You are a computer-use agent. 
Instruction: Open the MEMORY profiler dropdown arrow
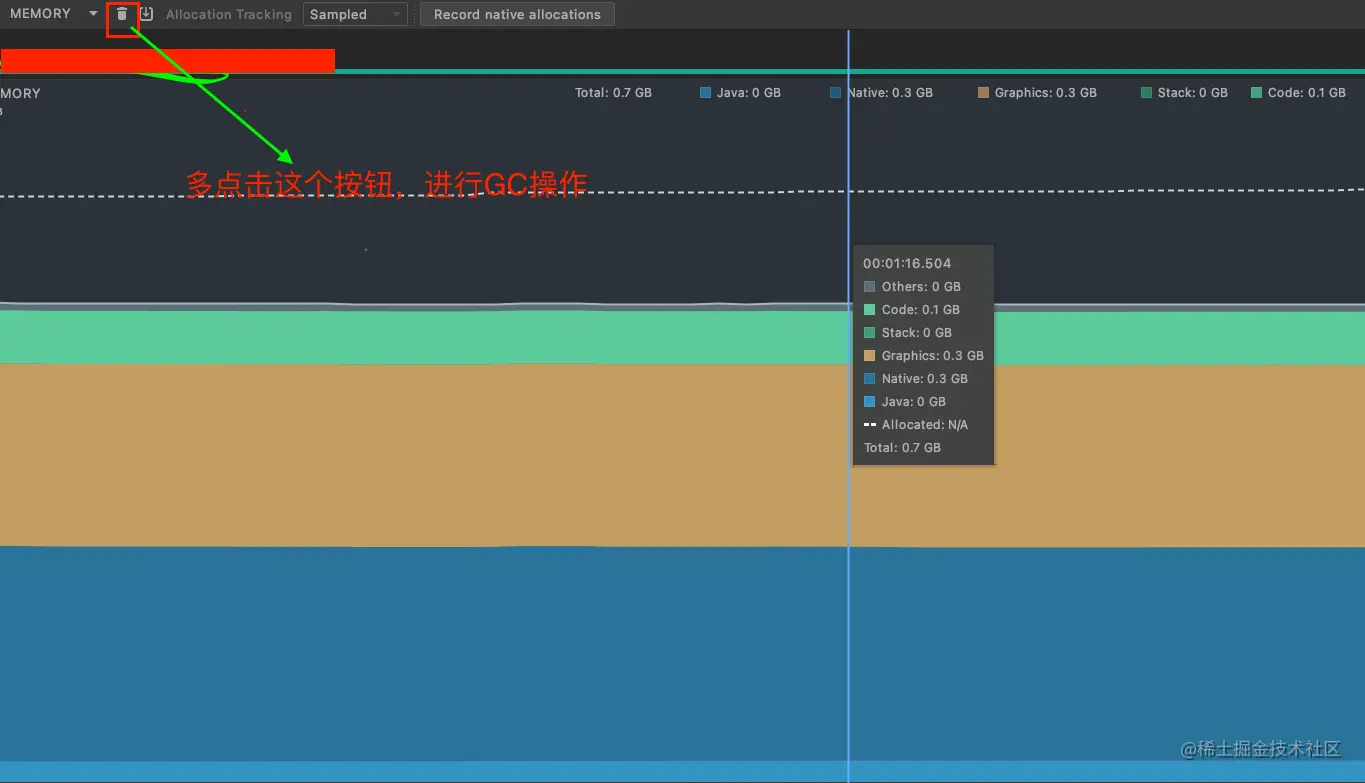[x=93, y=14]
